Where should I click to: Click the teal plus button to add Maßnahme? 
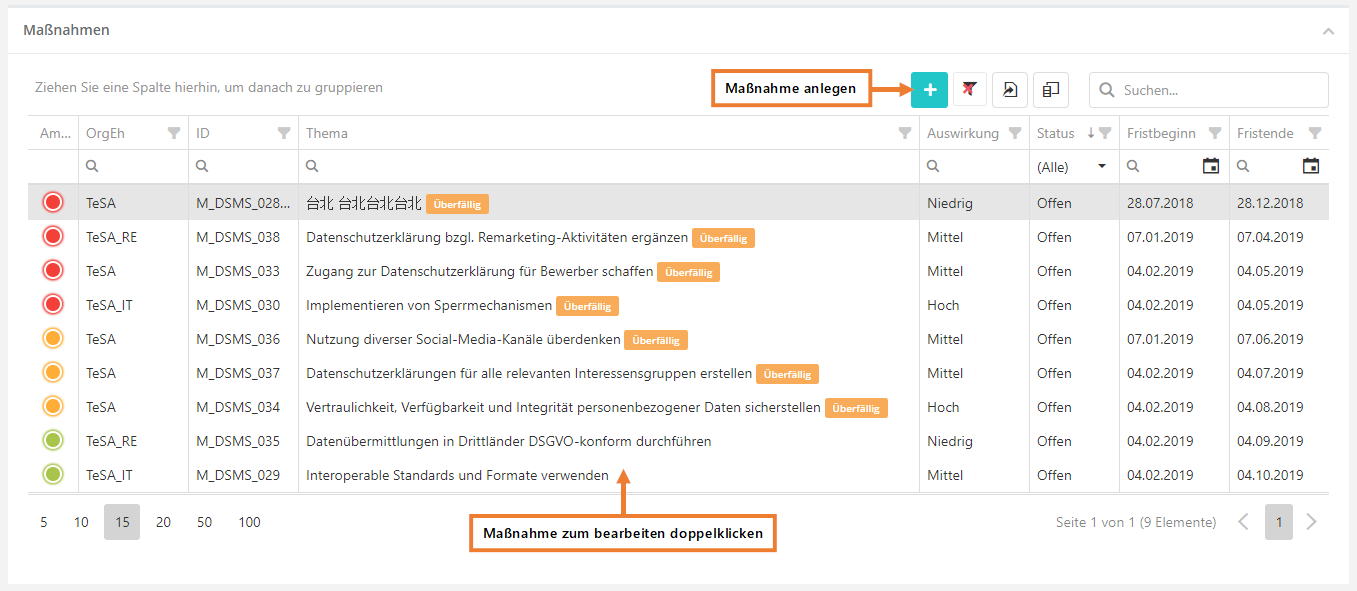tap(929, 90)
